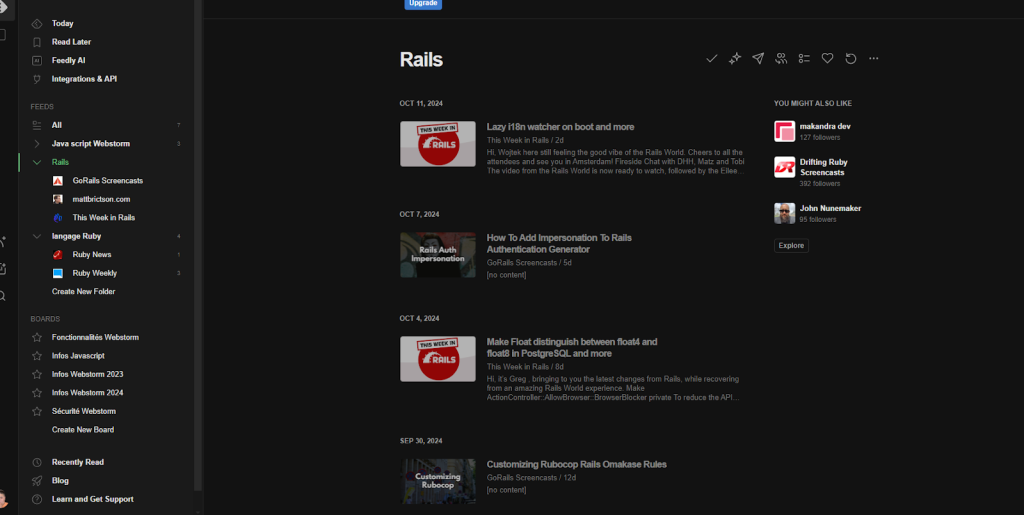This screenshot has width=1024, height=515.
Task: Open article Lazy i18n watcher on boot
Action: [560, 127]
